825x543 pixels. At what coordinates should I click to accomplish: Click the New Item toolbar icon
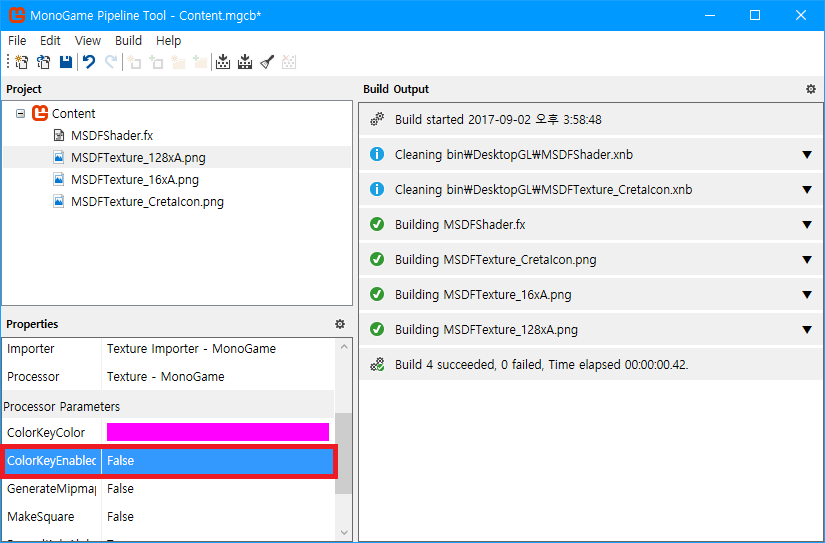[x=134, y=62]
